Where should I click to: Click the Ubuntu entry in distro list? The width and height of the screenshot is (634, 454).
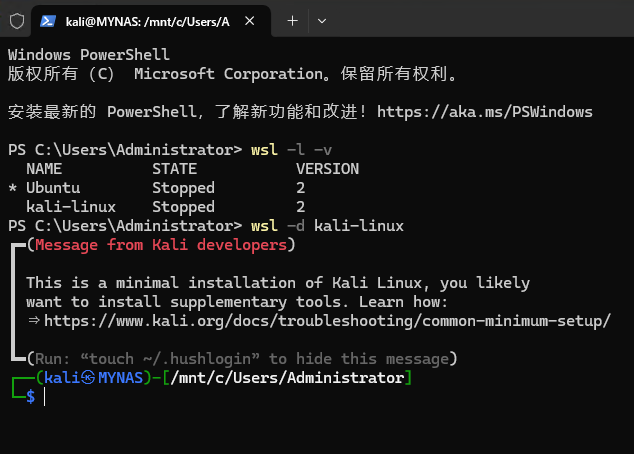pyautogui.click(x=53, y=188)
